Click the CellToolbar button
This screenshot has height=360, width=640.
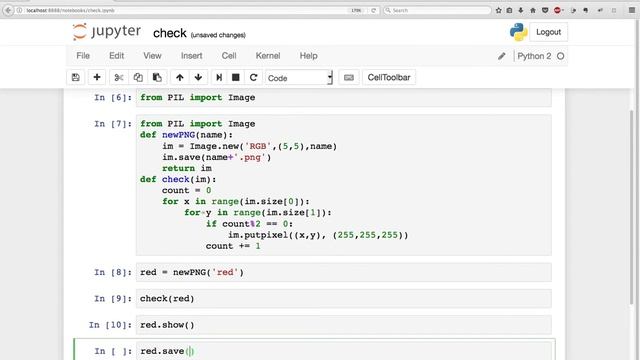tap(389, 78)
